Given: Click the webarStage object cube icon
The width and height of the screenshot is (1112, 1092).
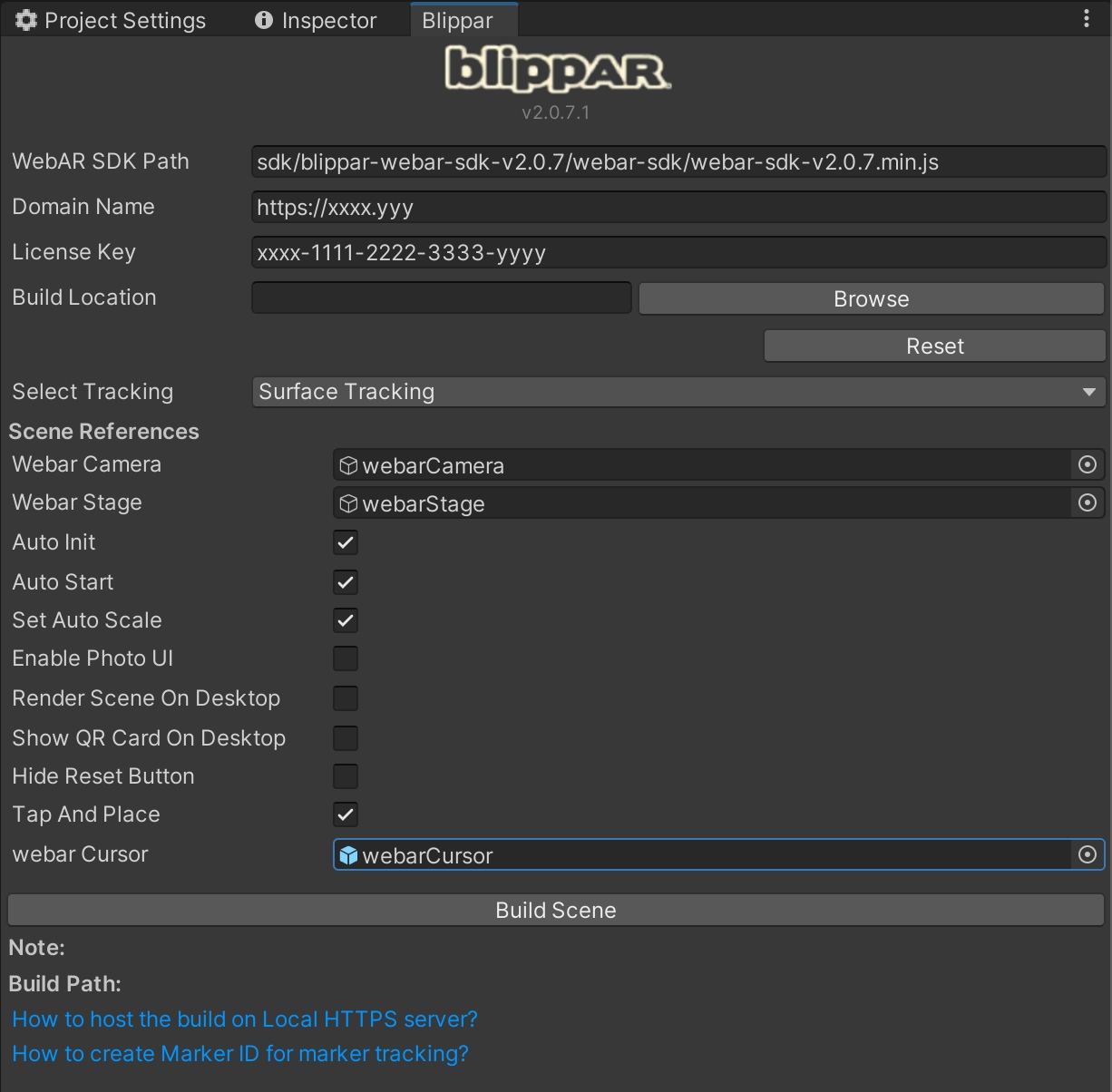Looking at the screenshot, I should (348, 503).
